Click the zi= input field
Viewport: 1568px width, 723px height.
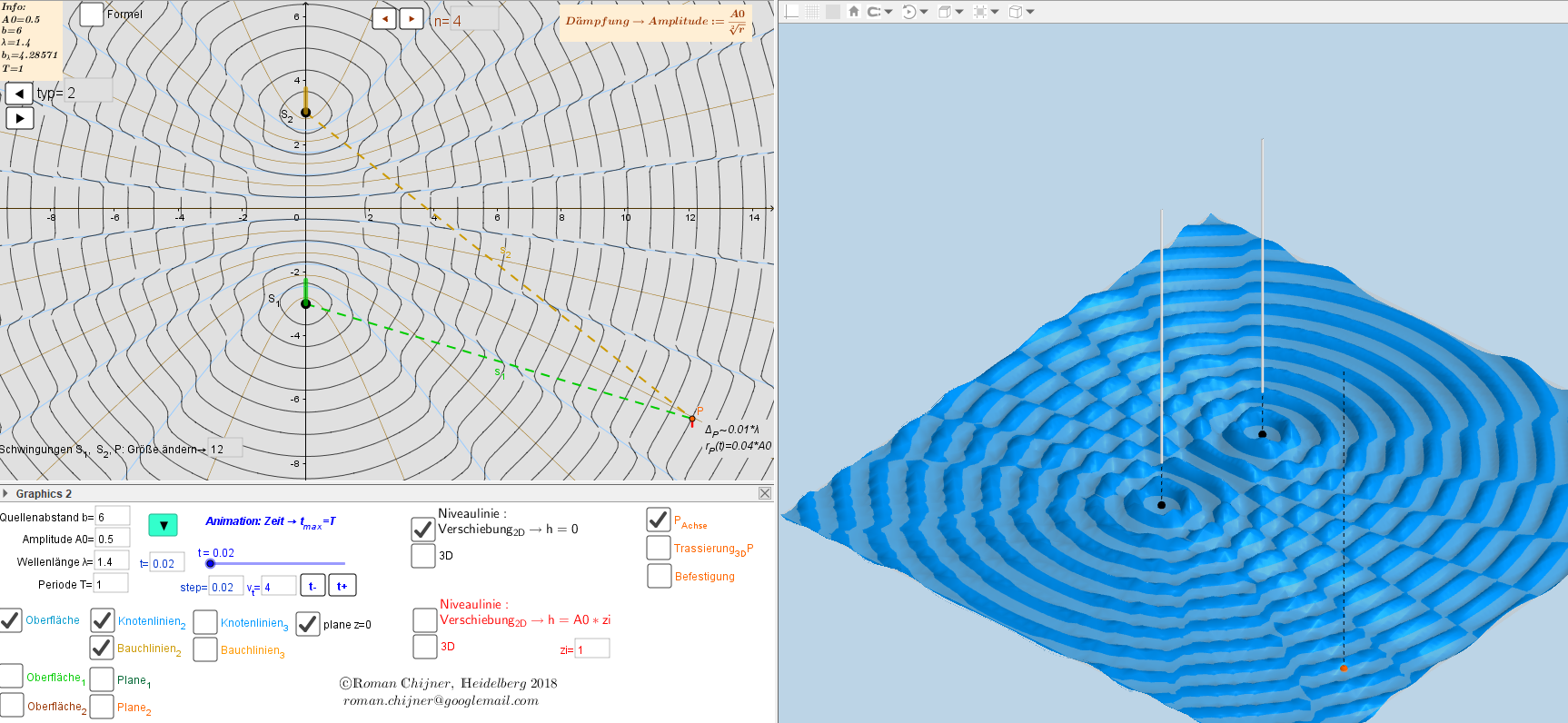coord(592,649)
